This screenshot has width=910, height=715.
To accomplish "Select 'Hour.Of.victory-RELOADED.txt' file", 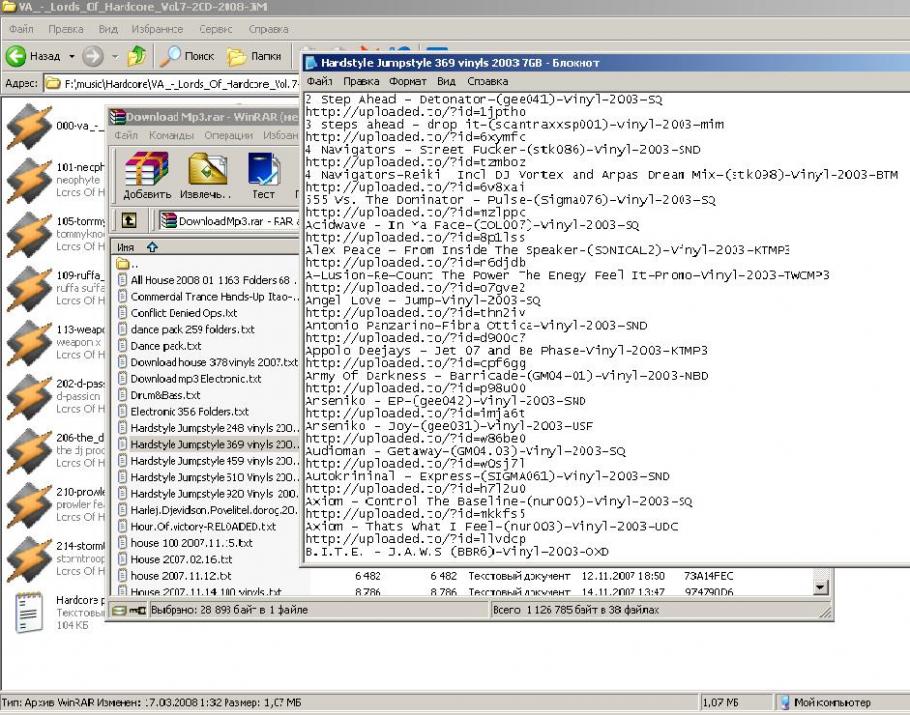I will click(197, 526).
